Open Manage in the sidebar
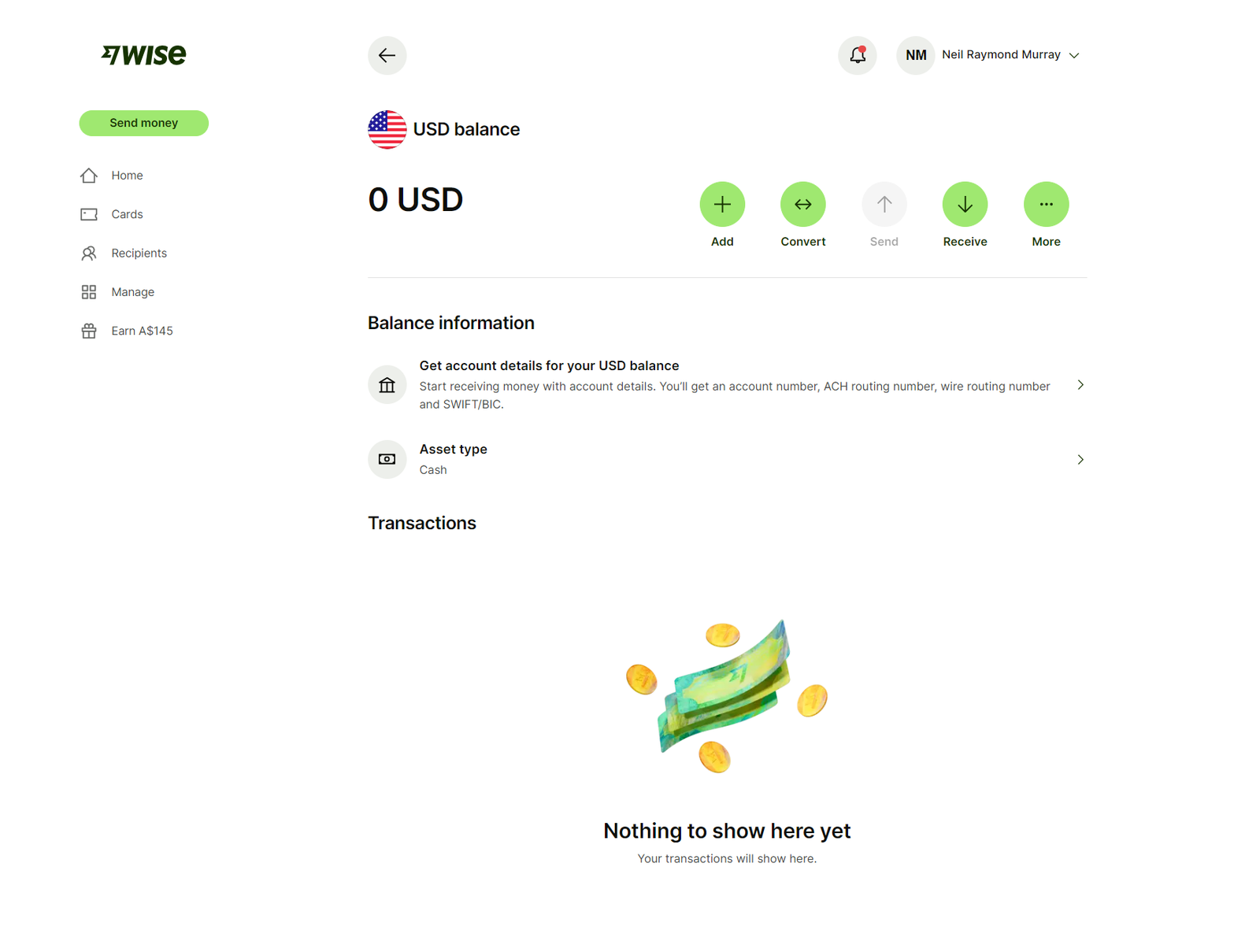Viewport: 1260px width, 952px height. tap(132, 292)
